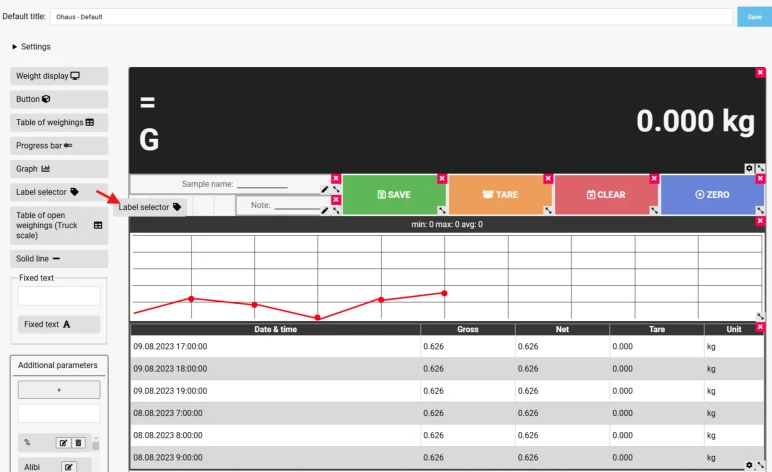
Task: Click the empty Additional parameters text field
Action: (x=59, y=413)
